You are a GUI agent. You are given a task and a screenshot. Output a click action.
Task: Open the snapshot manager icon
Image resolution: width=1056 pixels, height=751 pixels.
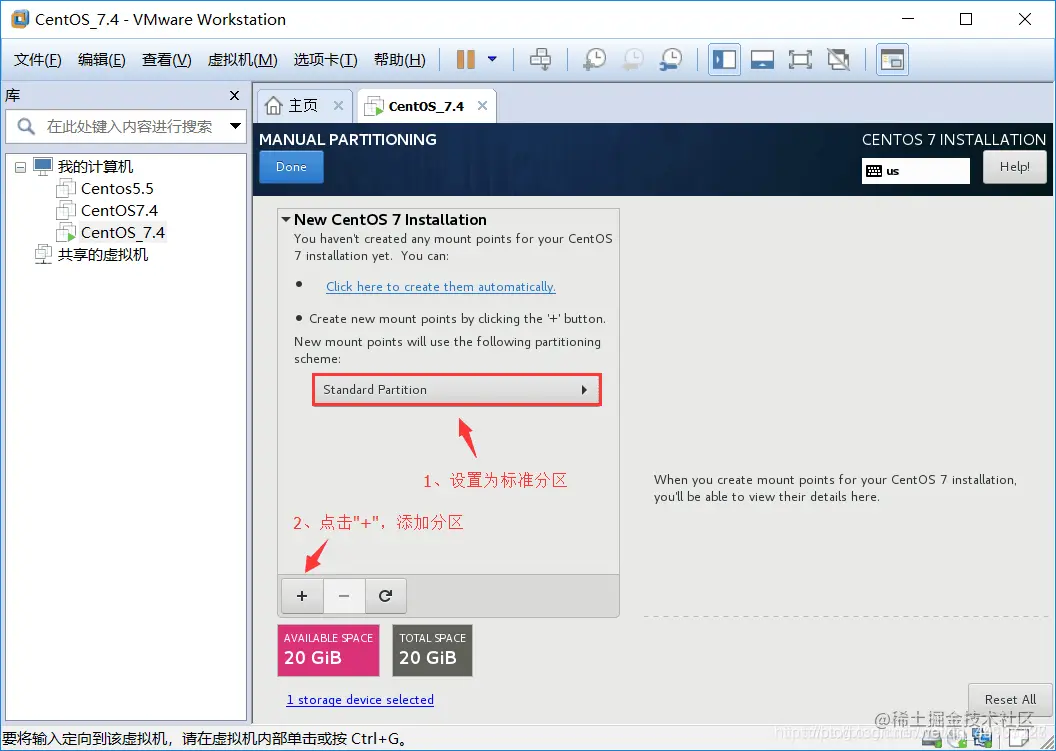coord(671,59)
